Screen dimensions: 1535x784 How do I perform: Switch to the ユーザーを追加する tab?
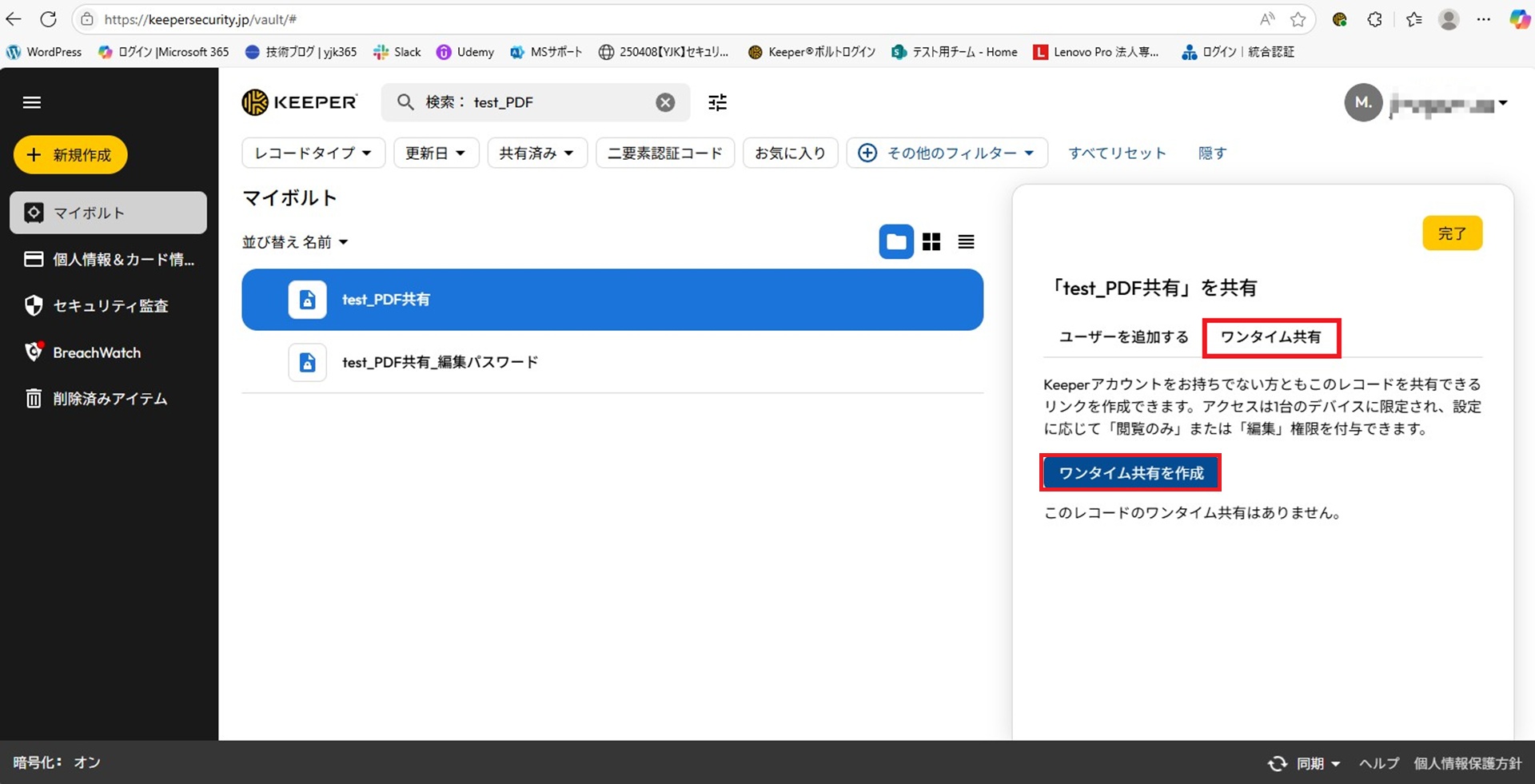tap(1123, 337)
